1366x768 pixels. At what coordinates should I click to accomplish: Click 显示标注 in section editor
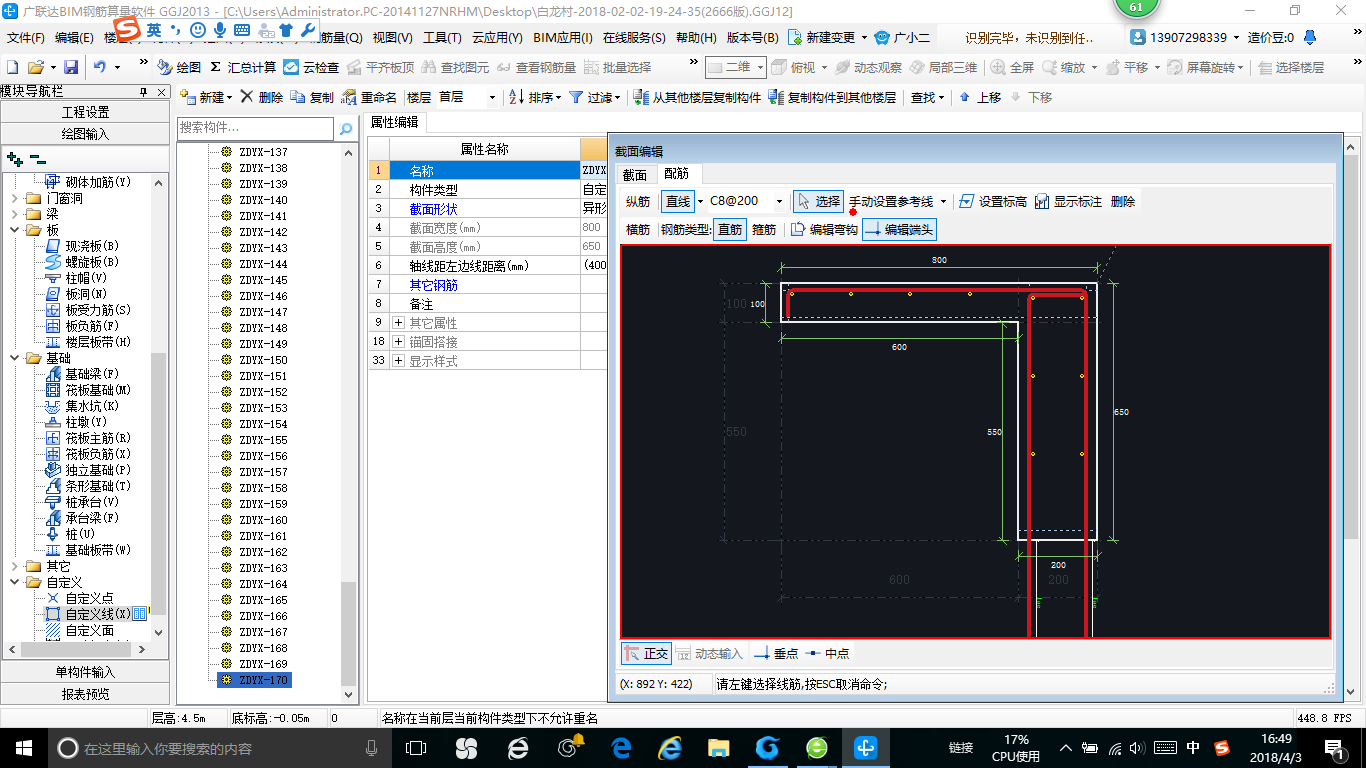(x=1068, y=201)
